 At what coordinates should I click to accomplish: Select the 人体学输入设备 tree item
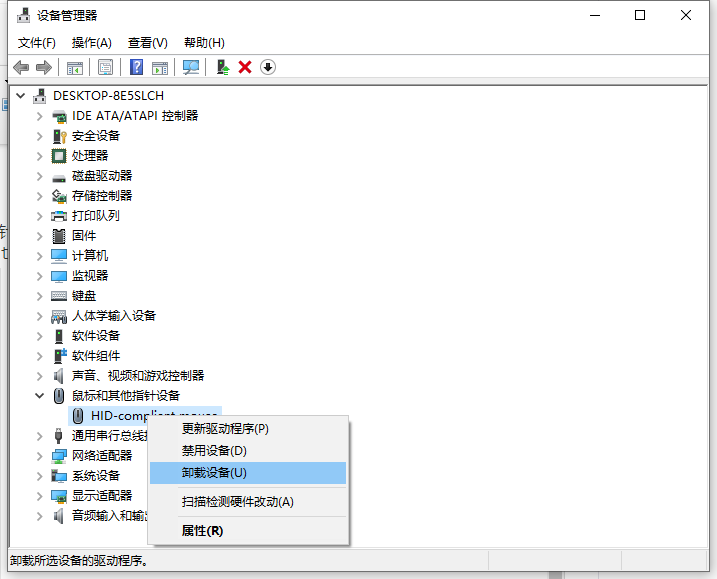[x=113, y=316]
